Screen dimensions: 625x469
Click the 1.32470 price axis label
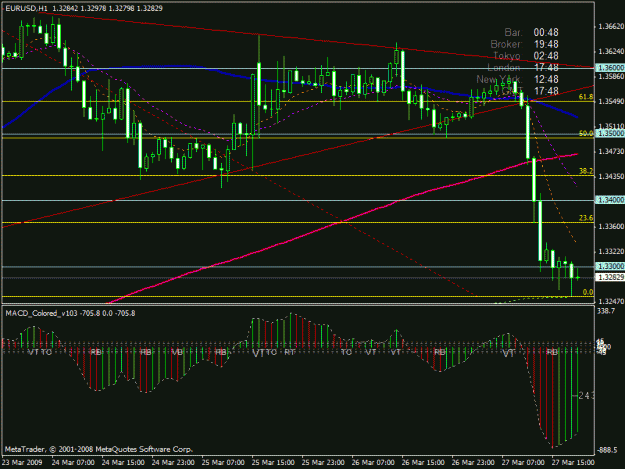coord(610,301)
